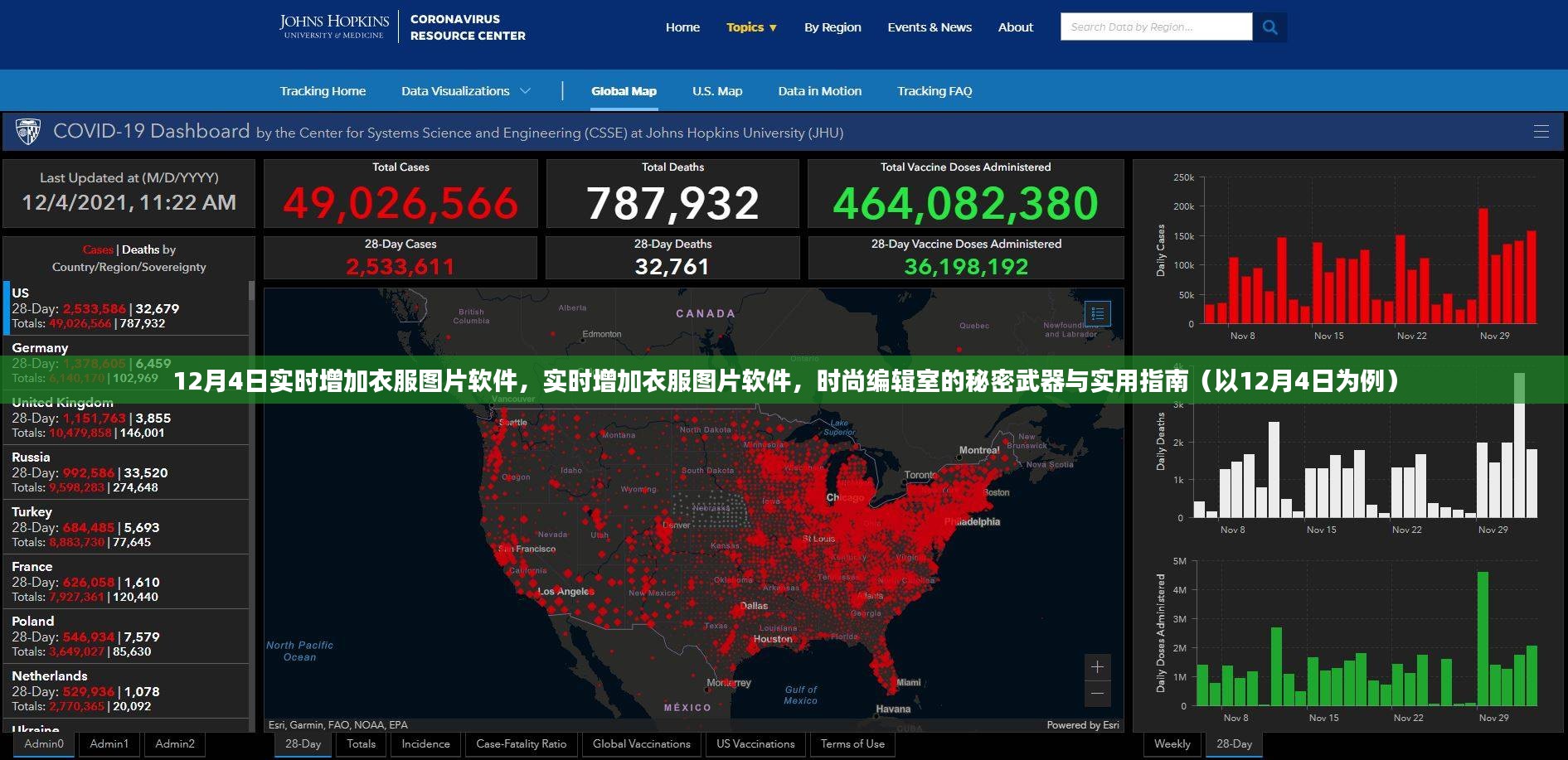The width and height of the screenshot is (1568, 760).
Task: Click the Total Cases value 49,026,566
Action: click(x=400, y=204)
